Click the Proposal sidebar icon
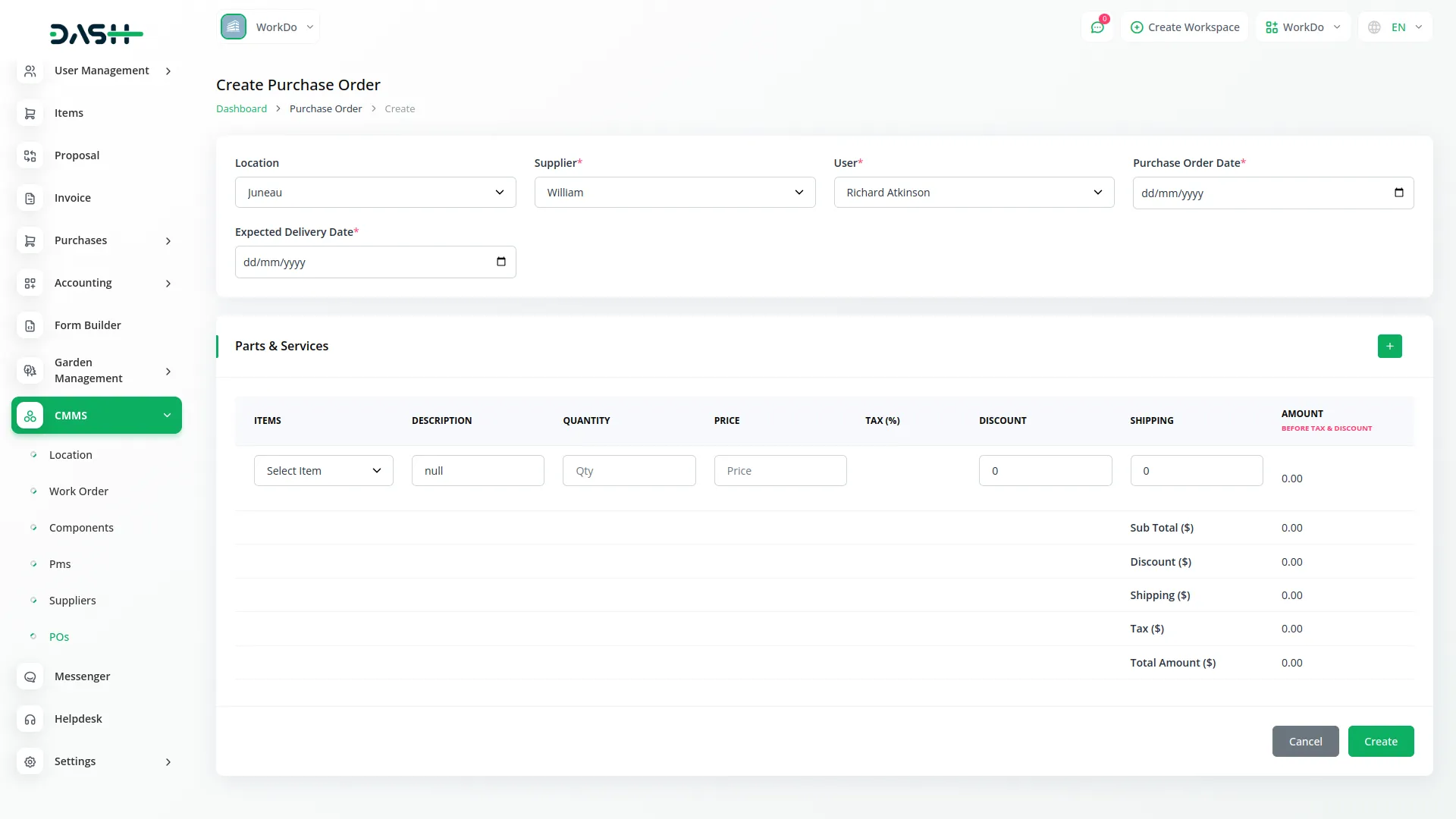 (30, 155)
